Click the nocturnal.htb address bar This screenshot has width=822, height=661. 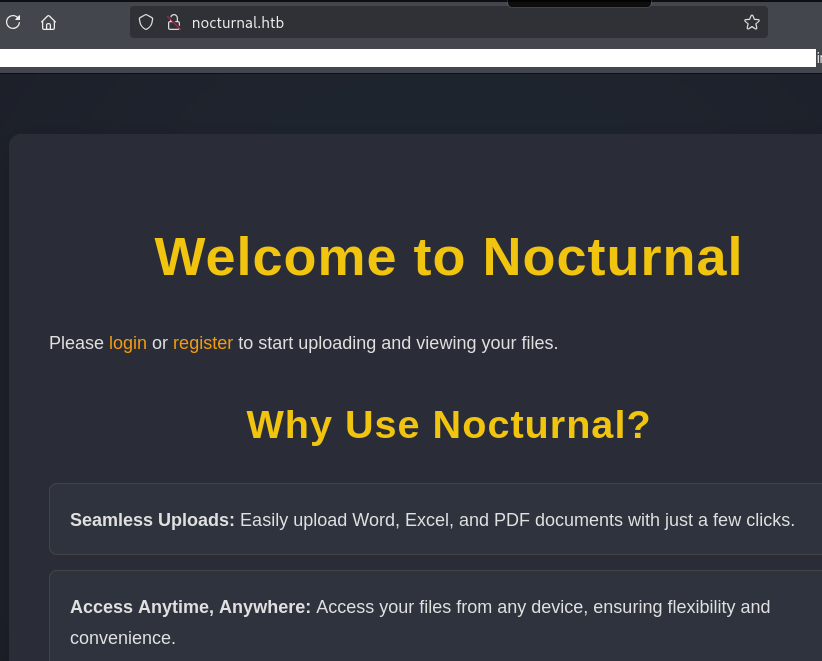tap(450, 22)
